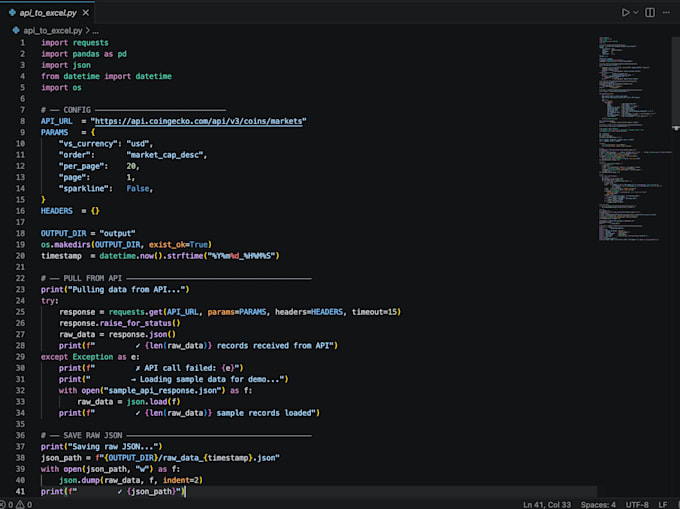The width and height of the screenshot is (680, 509).
Task: Click 'import pandas as pd' line
Action: 84,54
